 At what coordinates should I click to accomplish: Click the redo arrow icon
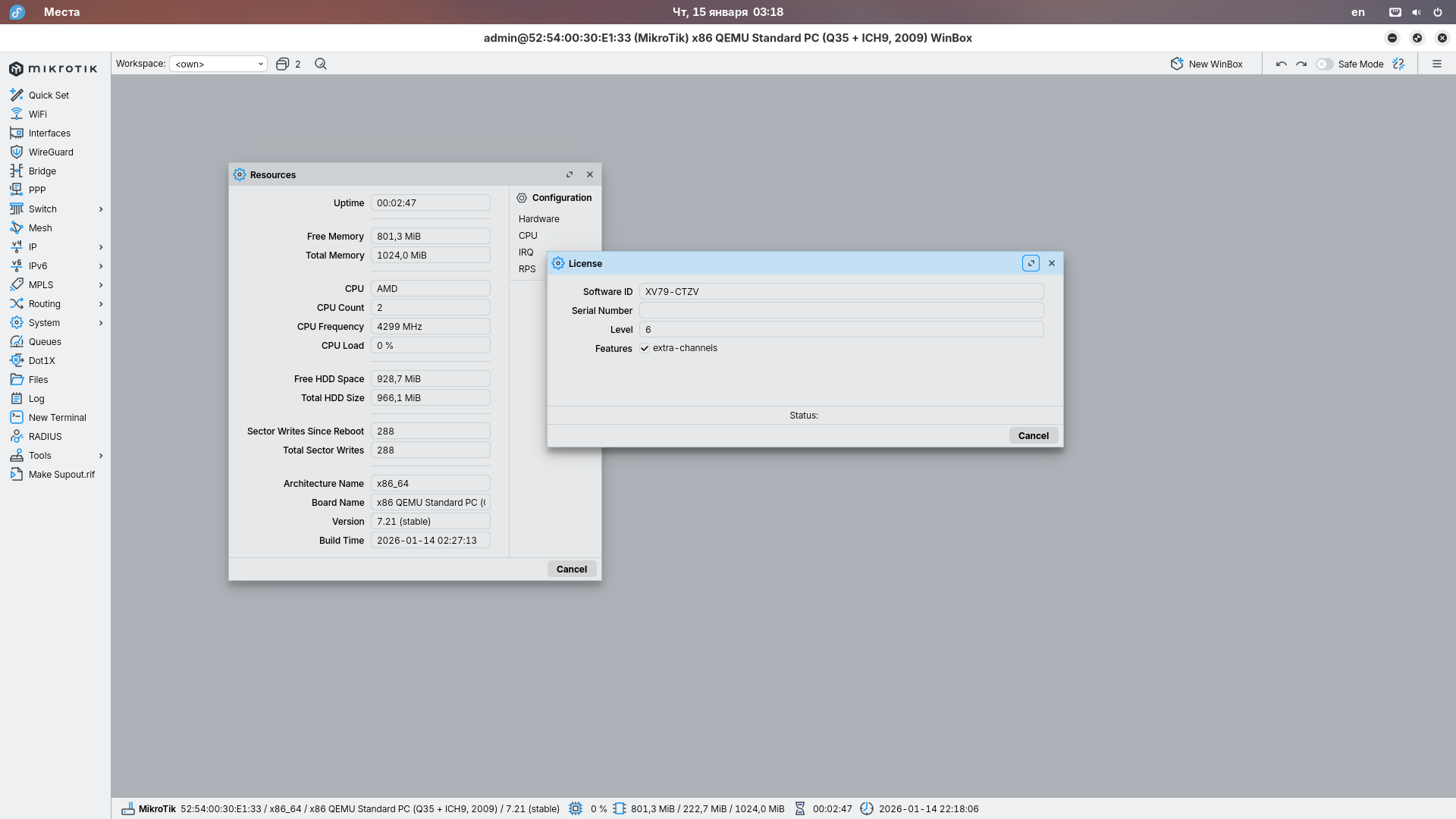(1301, 64)
